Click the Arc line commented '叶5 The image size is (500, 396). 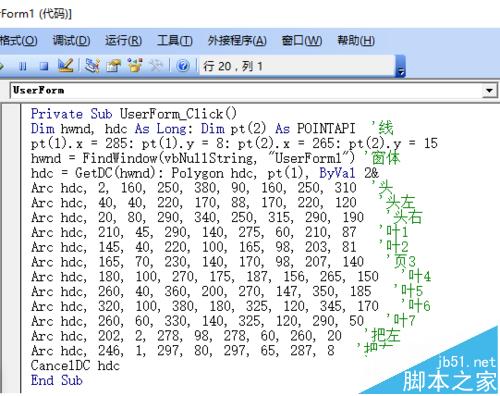(x=227, y=291)
